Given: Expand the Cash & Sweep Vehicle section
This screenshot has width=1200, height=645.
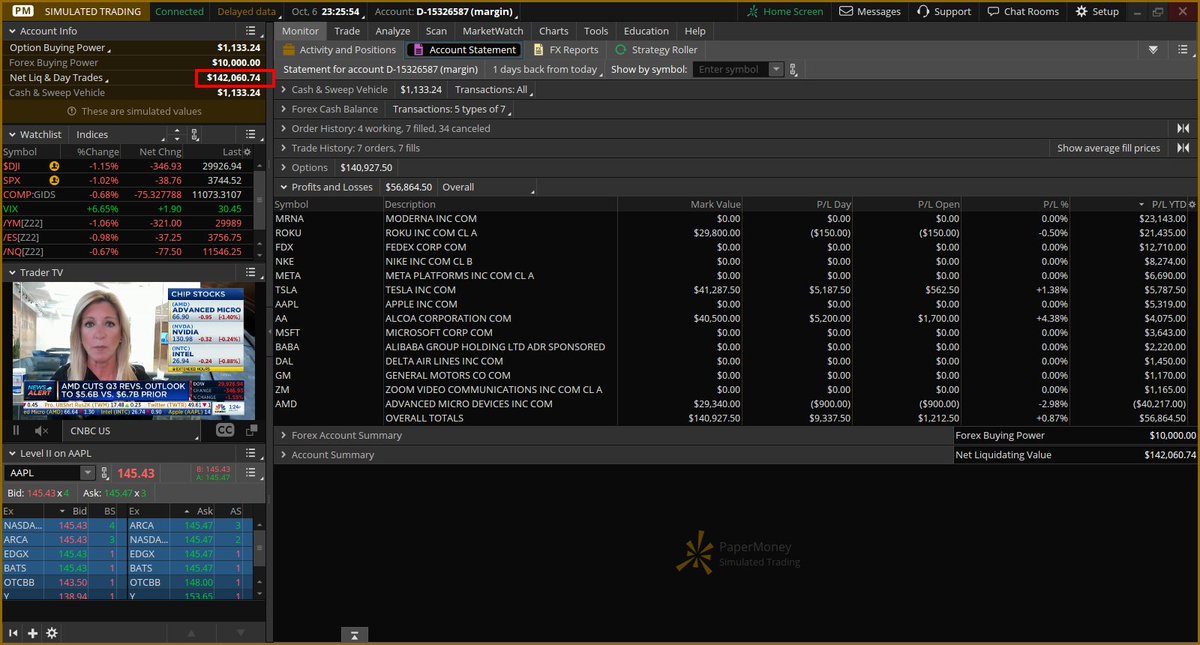Looking at the screenshot, I should (284, 89).
